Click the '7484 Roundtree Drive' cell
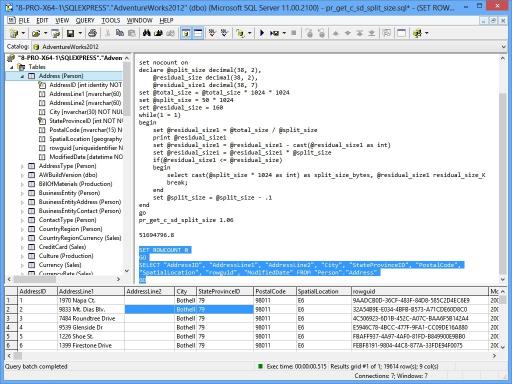Screen dimensions: 512x384 [x=91, y=319]
